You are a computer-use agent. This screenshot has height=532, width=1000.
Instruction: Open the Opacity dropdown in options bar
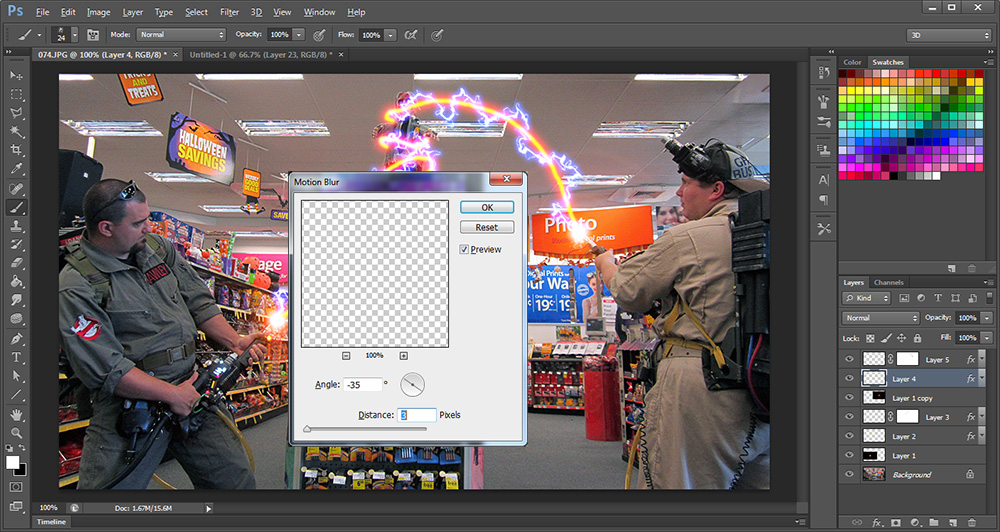click(298, 35)
